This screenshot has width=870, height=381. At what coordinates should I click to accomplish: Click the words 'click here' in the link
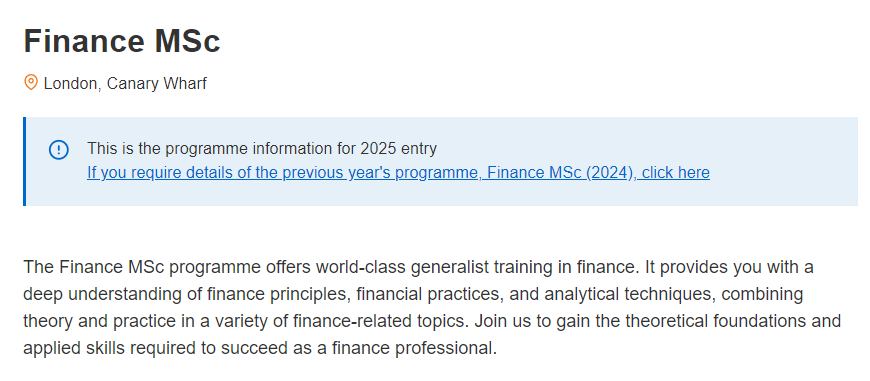click(x=676, y=173)
